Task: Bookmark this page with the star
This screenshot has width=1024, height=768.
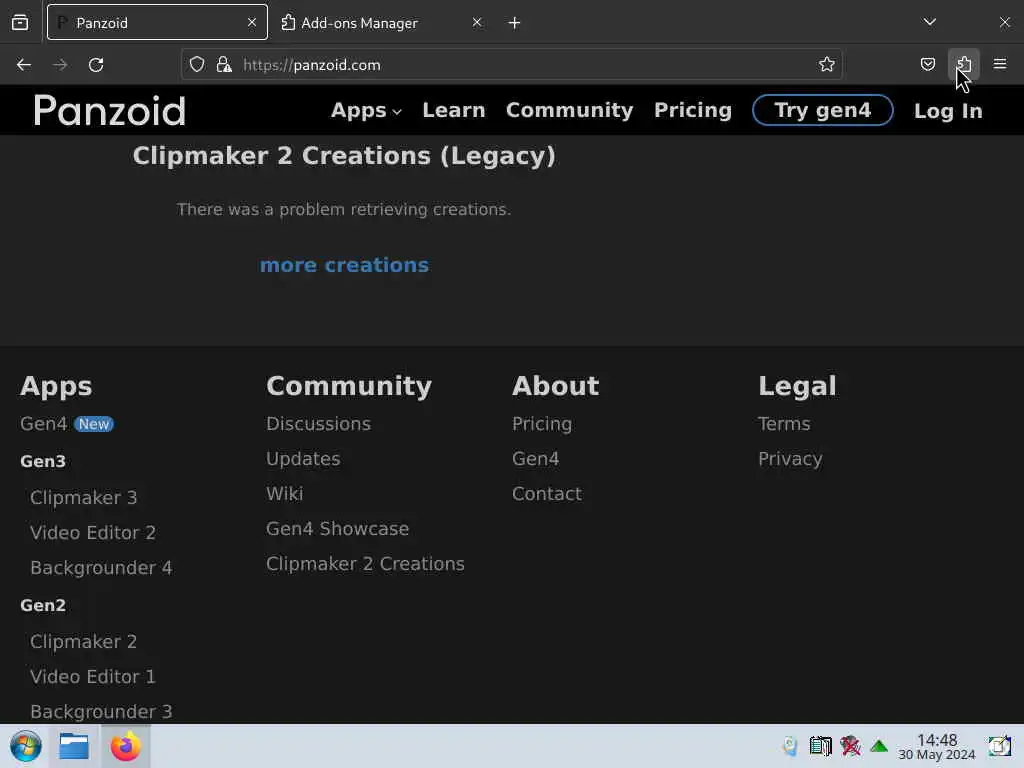Action: [x=827, y=64]
